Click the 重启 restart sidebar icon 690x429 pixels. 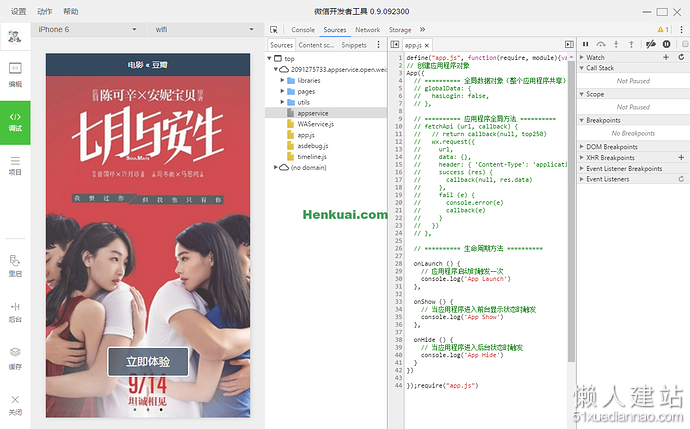[x=15, y=265]
